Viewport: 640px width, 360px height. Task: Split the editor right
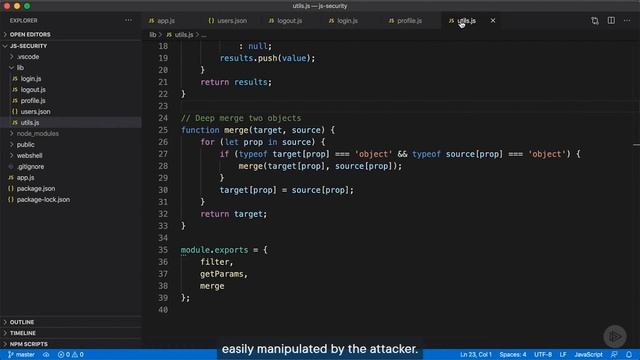point(611,20)
